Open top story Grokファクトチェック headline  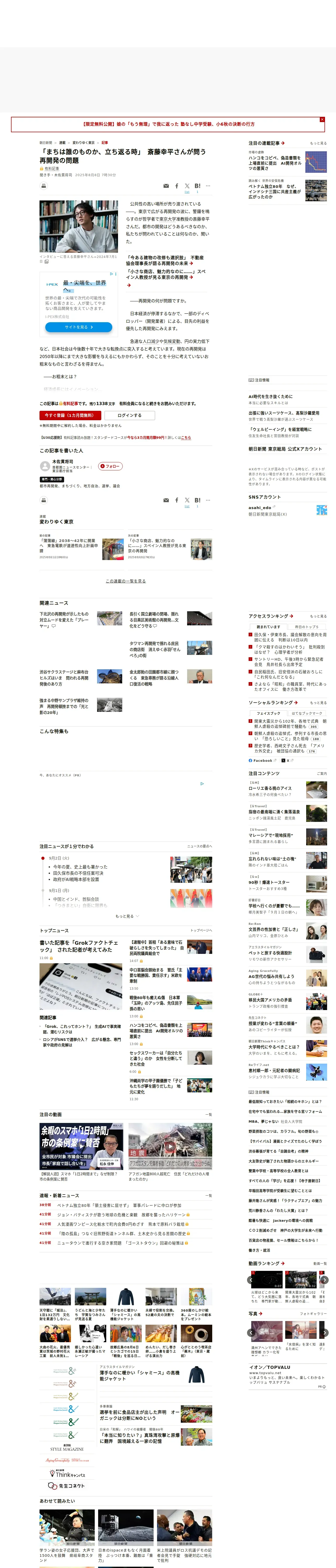click(79, 946)
